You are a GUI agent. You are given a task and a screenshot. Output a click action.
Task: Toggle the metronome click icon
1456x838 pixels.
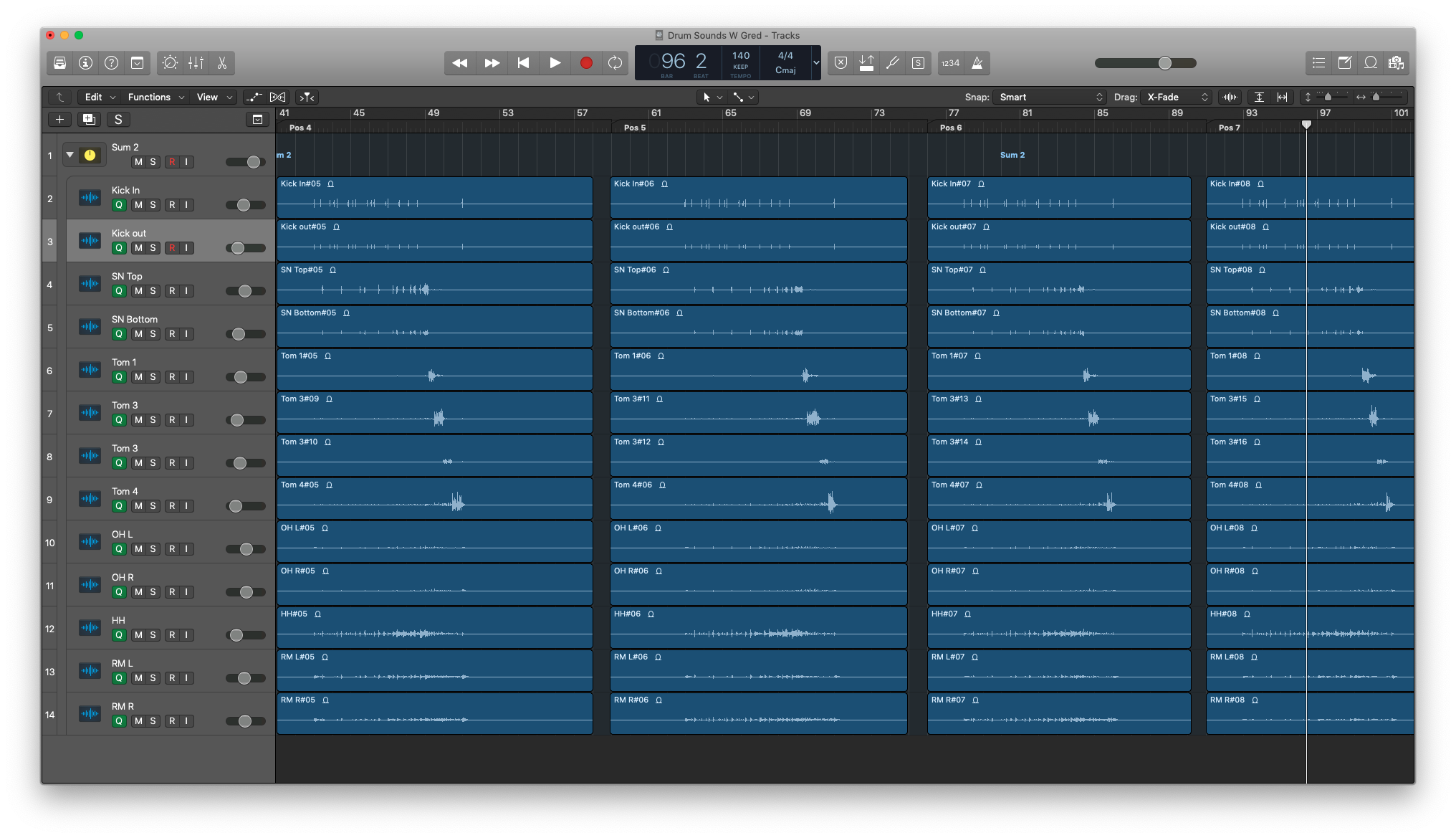977,63
